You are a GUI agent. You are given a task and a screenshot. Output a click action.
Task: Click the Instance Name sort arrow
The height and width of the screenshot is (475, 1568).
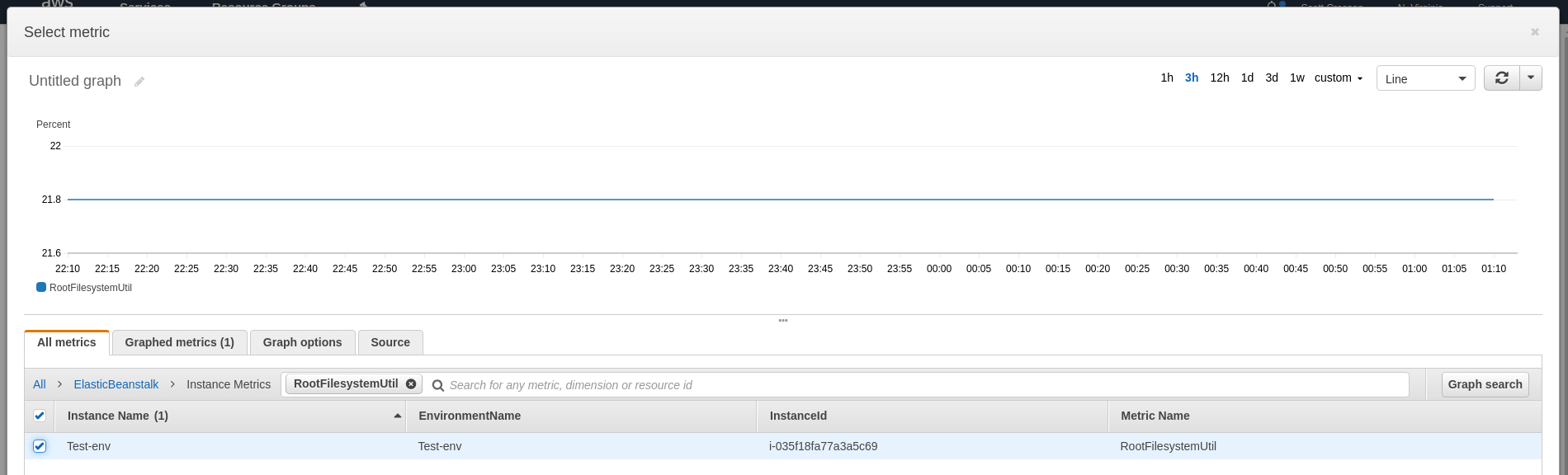(398, 416)
